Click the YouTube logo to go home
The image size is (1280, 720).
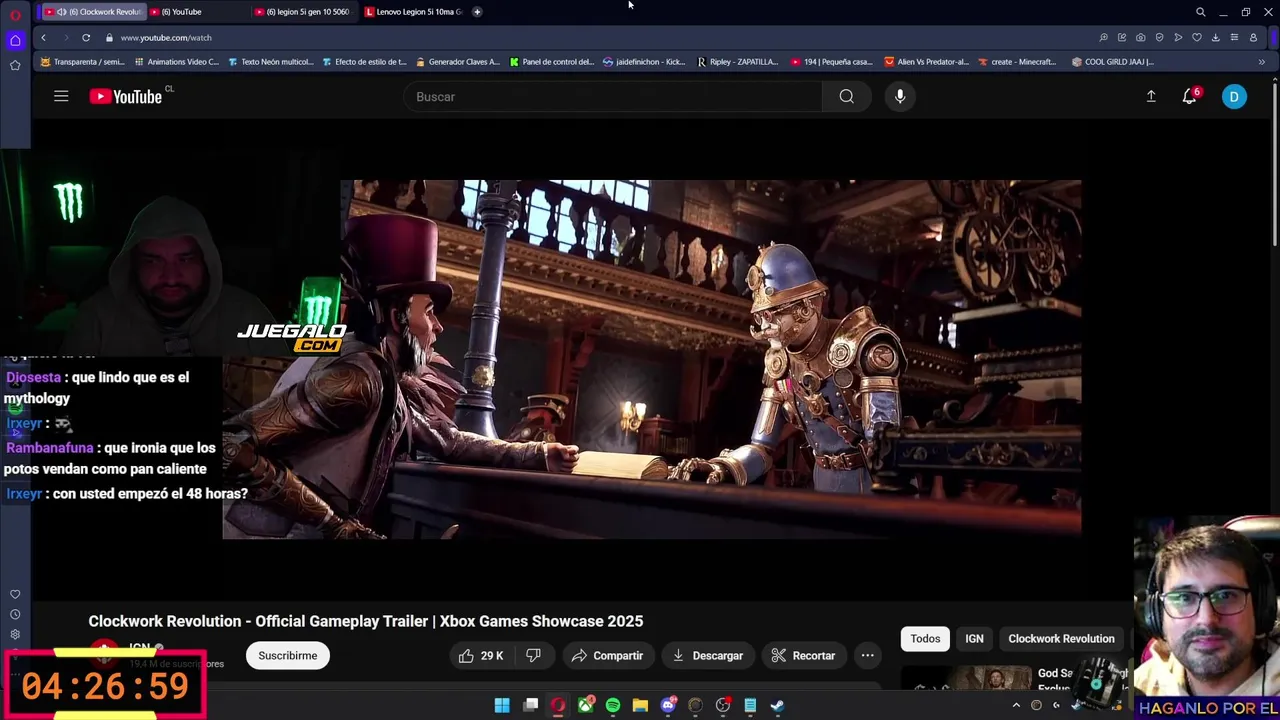click(126, 96)
